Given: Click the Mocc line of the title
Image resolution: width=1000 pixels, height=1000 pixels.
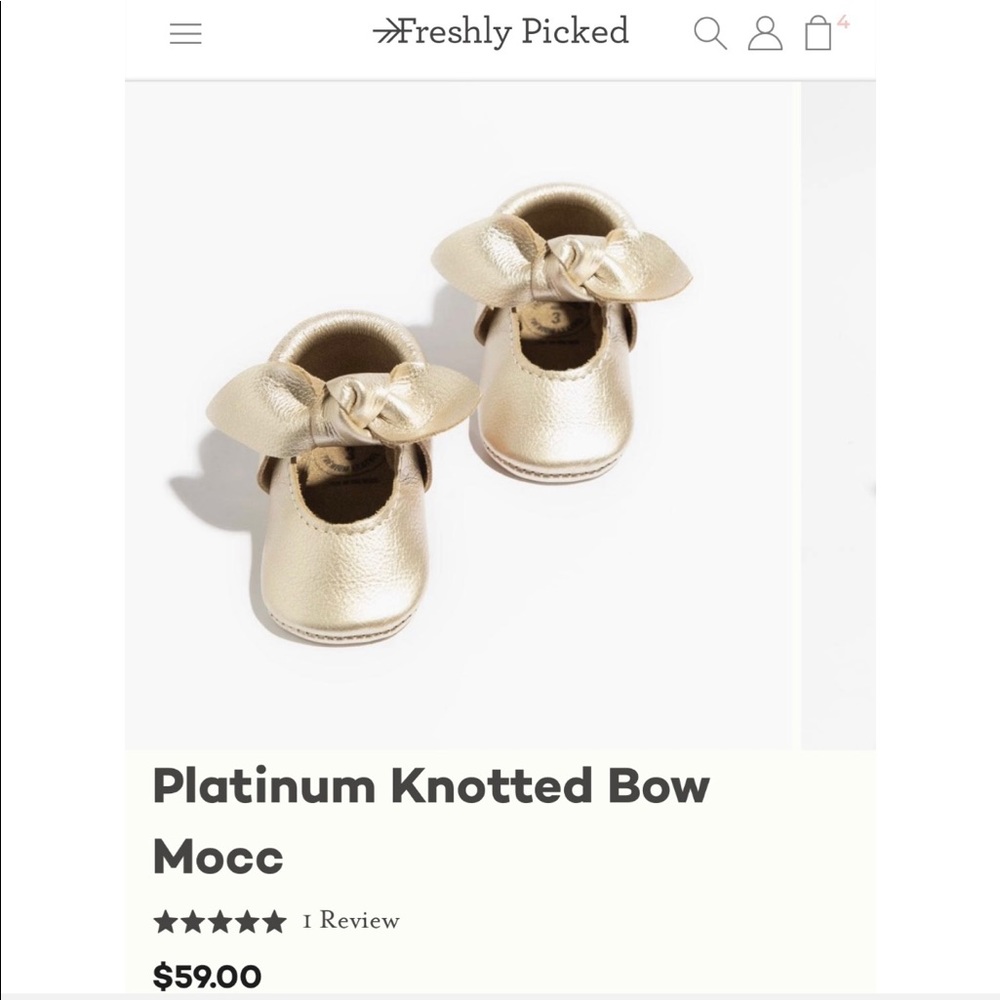Looking at the screenshot, I should point(216,856).
